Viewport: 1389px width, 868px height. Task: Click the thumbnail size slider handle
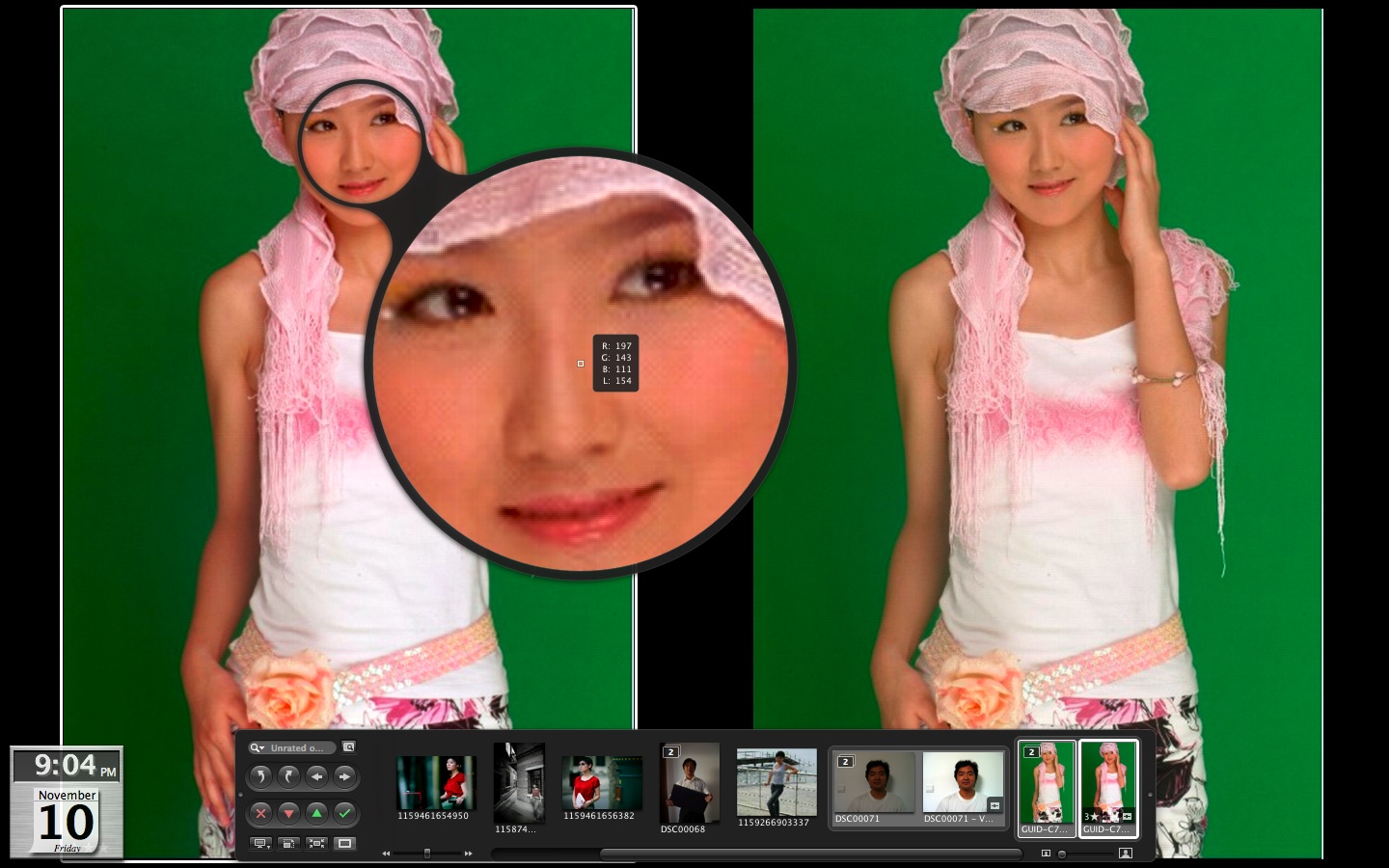tap(1062, 854)
